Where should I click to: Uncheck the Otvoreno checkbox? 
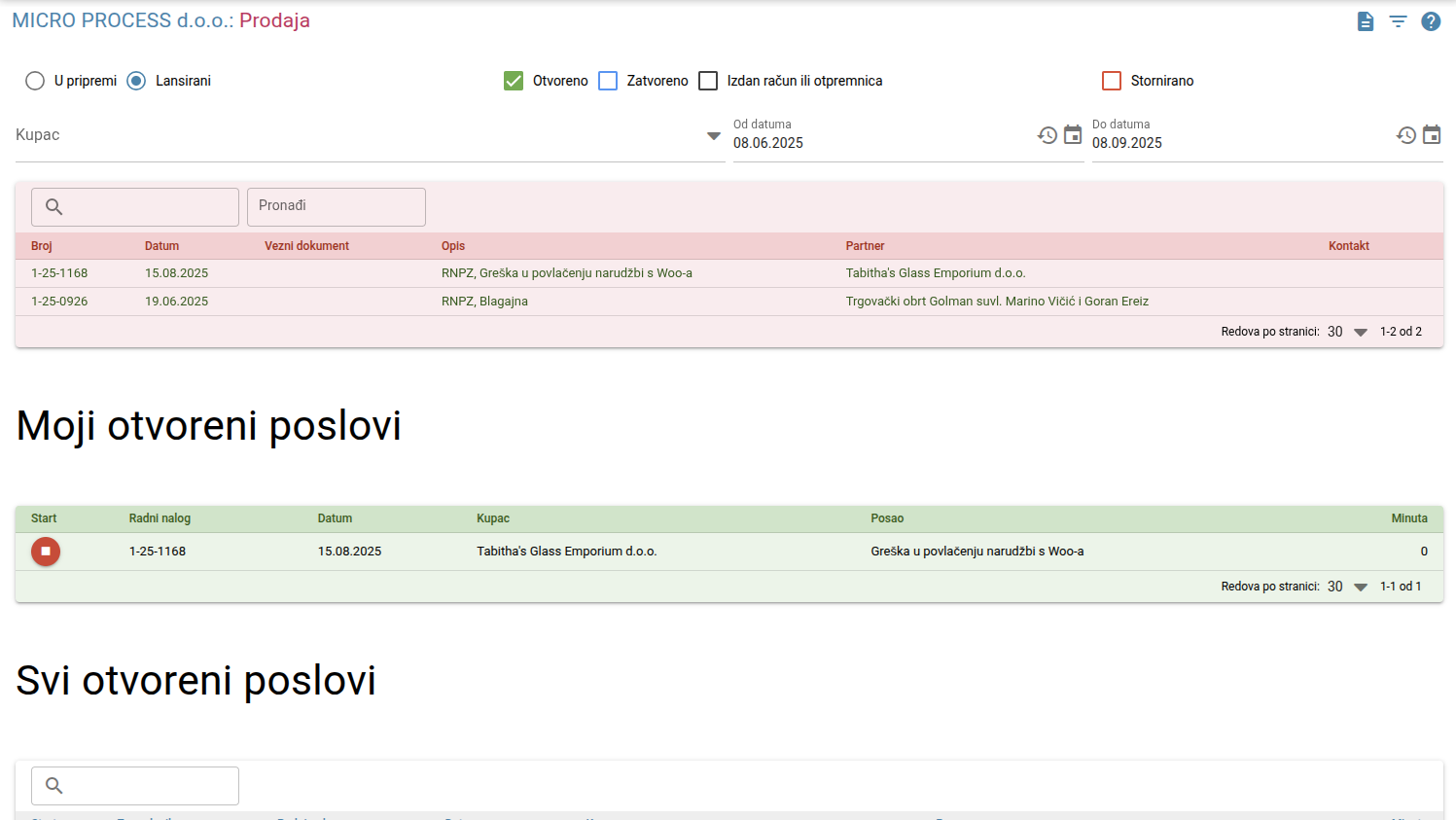pyautogui.click(x=514, y=81)
